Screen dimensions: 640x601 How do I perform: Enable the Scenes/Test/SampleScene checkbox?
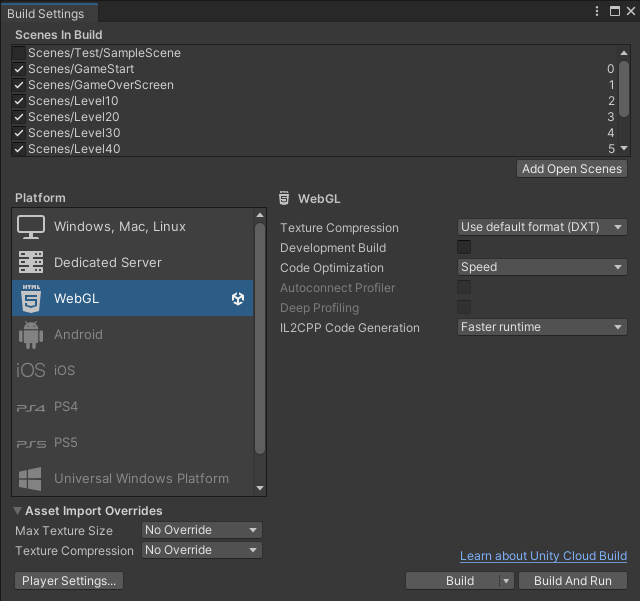click(x=19, y=53)
